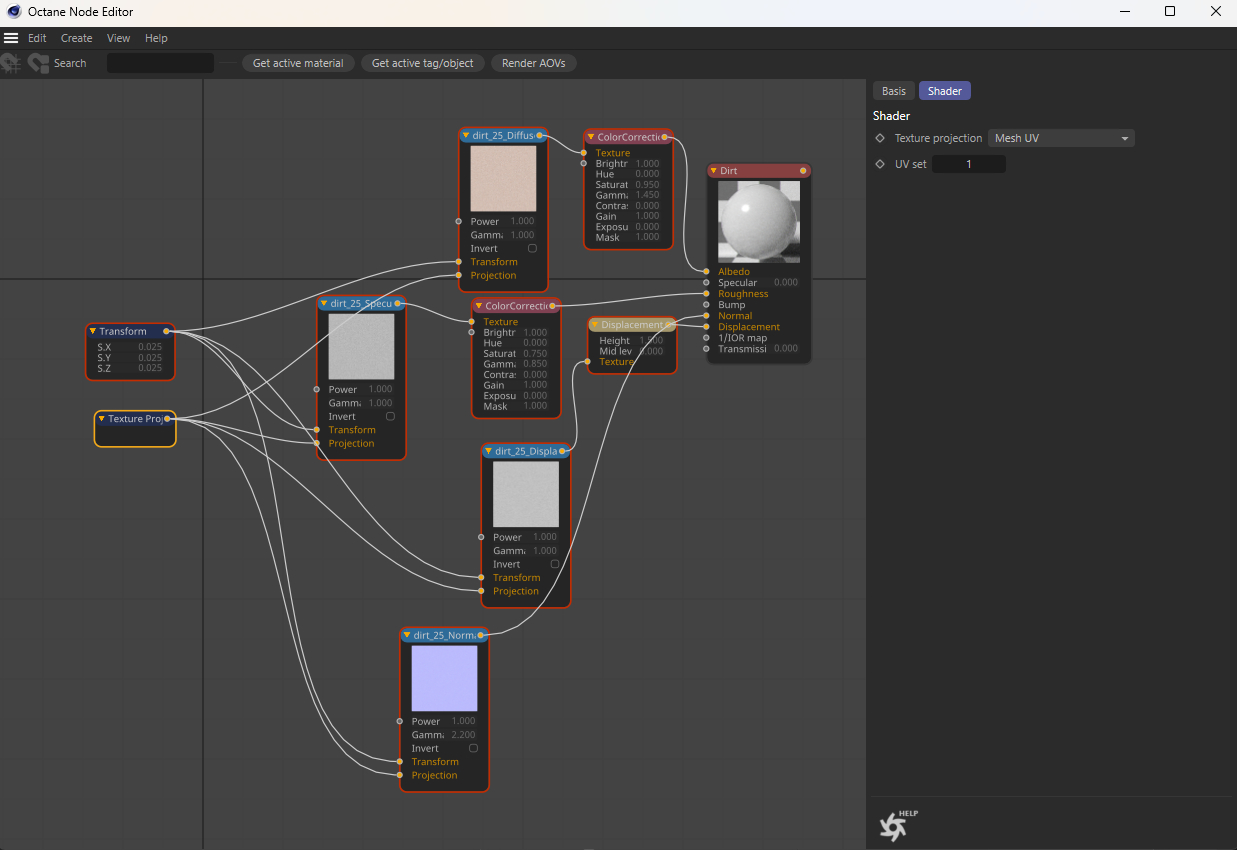This screenshot has width=1237, height=850.
Task: Click the UV set value field
Action: (969, 164)
